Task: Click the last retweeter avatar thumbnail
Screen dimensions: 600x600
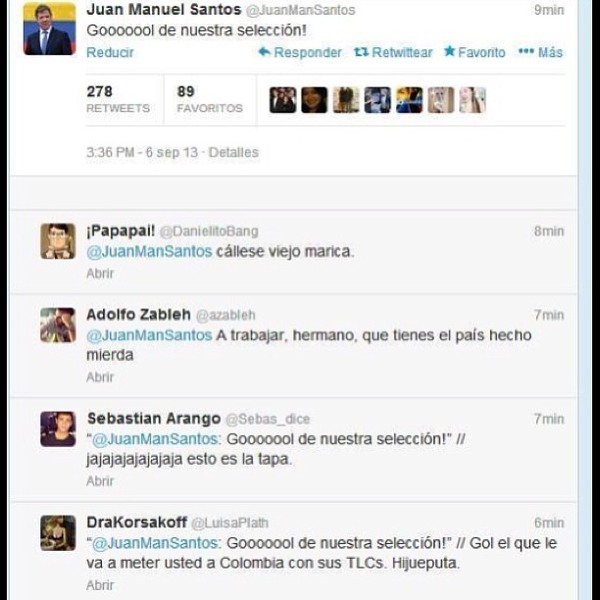Action: pos(473,100)
